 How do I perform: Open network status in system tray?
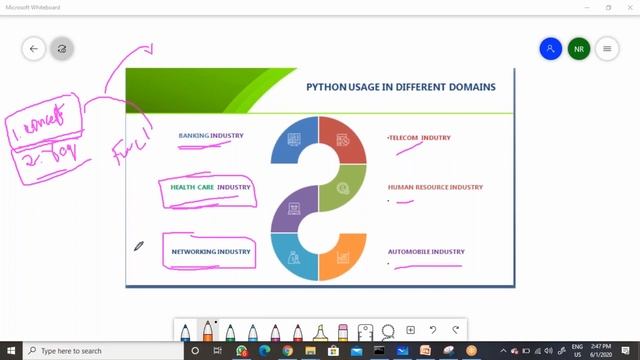(x=538, y=351)
